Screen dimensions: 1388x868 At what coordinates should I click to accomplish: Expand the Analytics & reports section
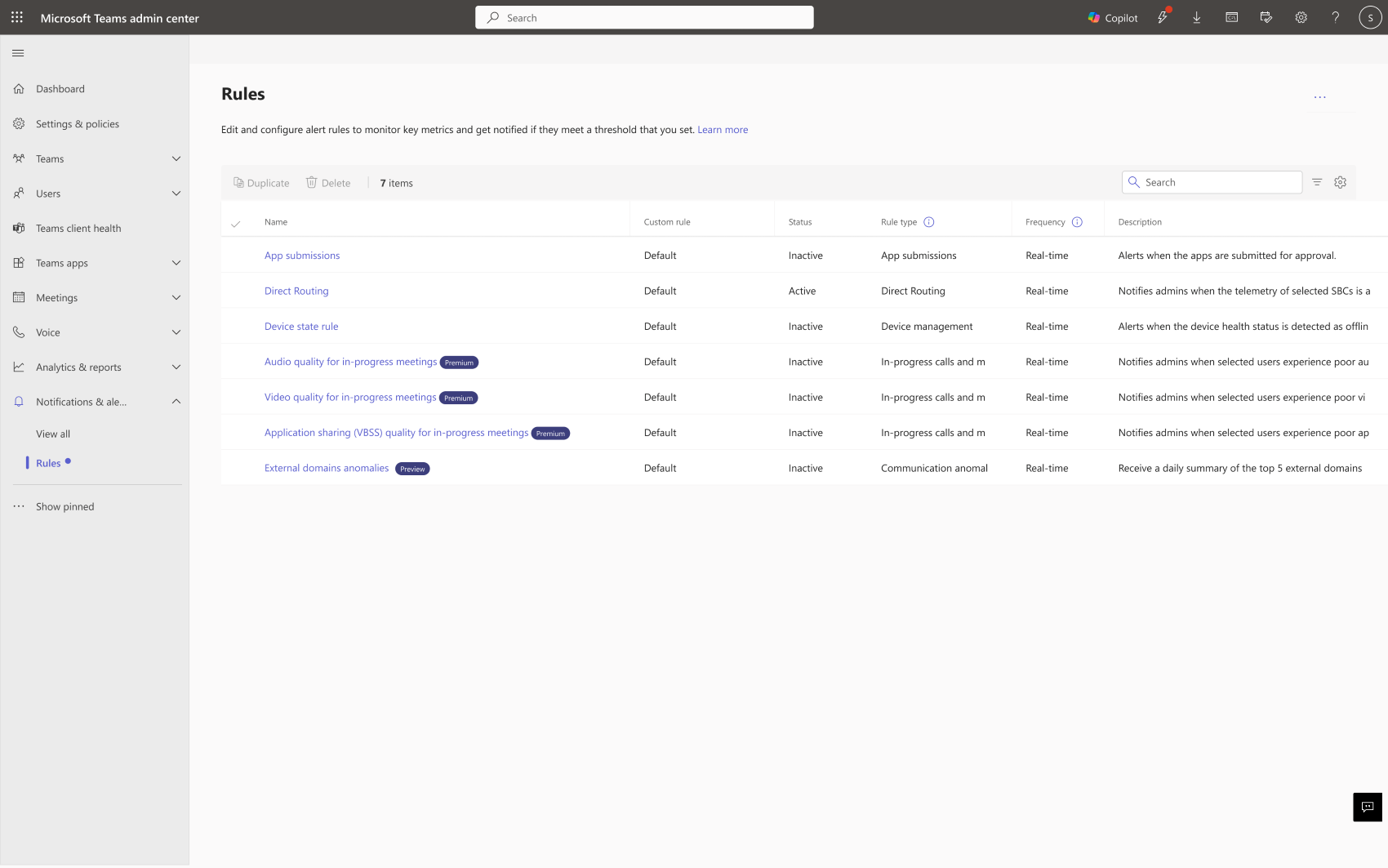coord(176,367)
